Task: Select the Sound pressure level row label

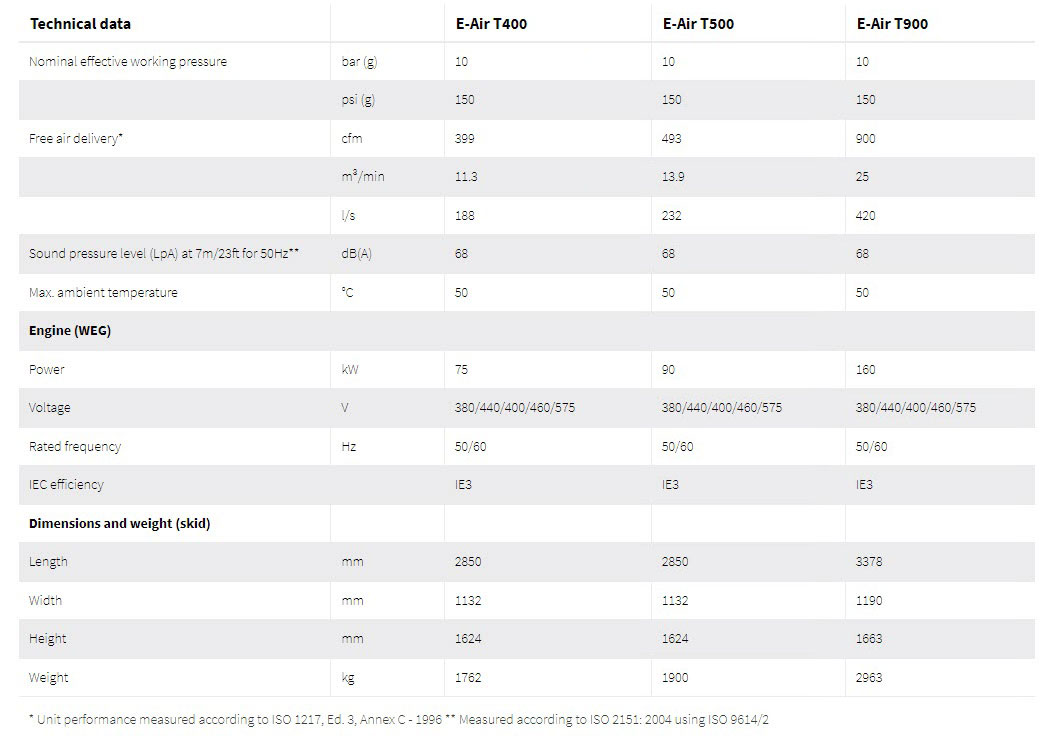Action: [x=163, y=254]
